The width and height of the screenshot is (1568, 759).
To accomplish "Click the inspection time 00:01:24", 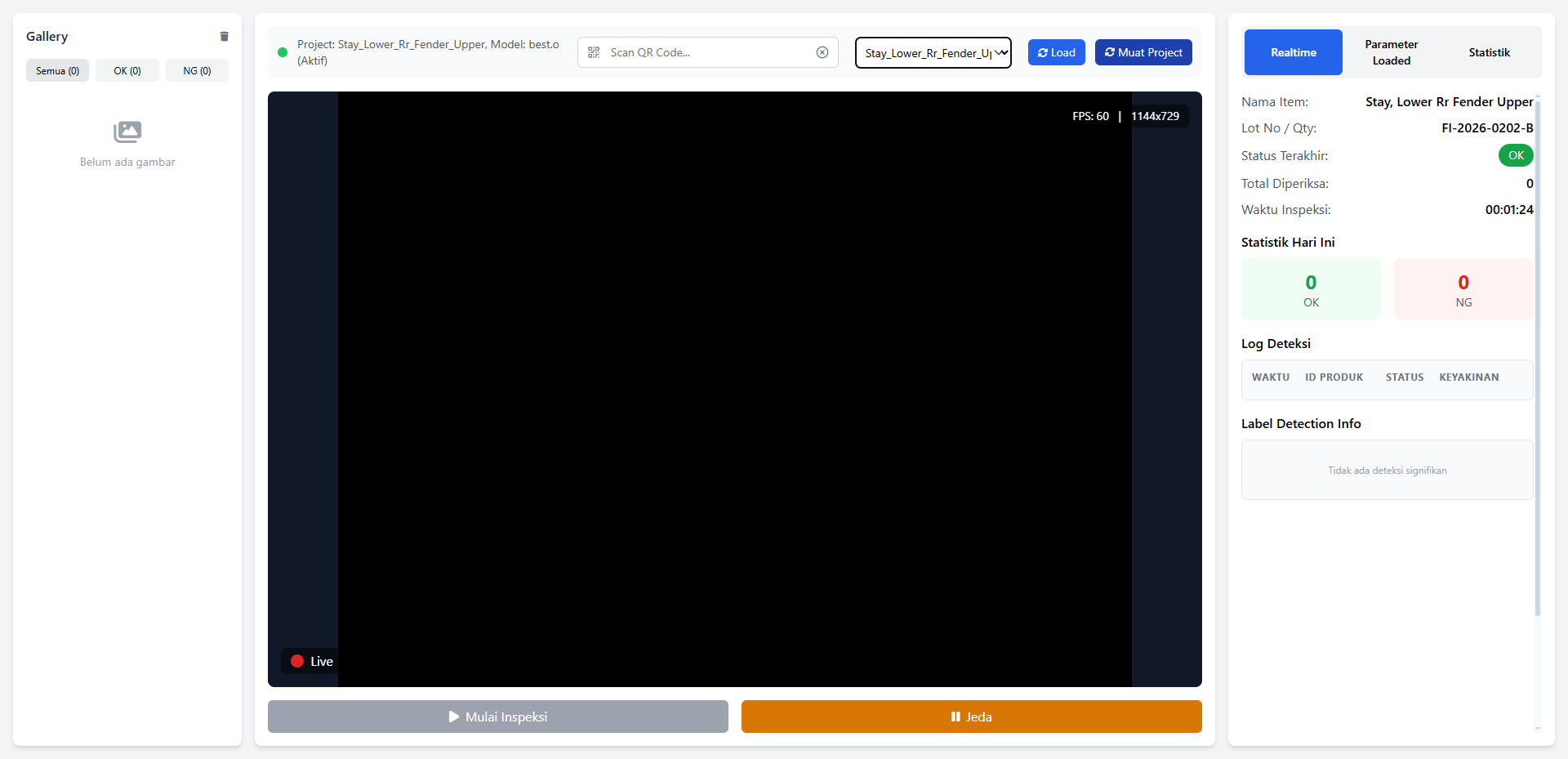I will (1509, 210).
